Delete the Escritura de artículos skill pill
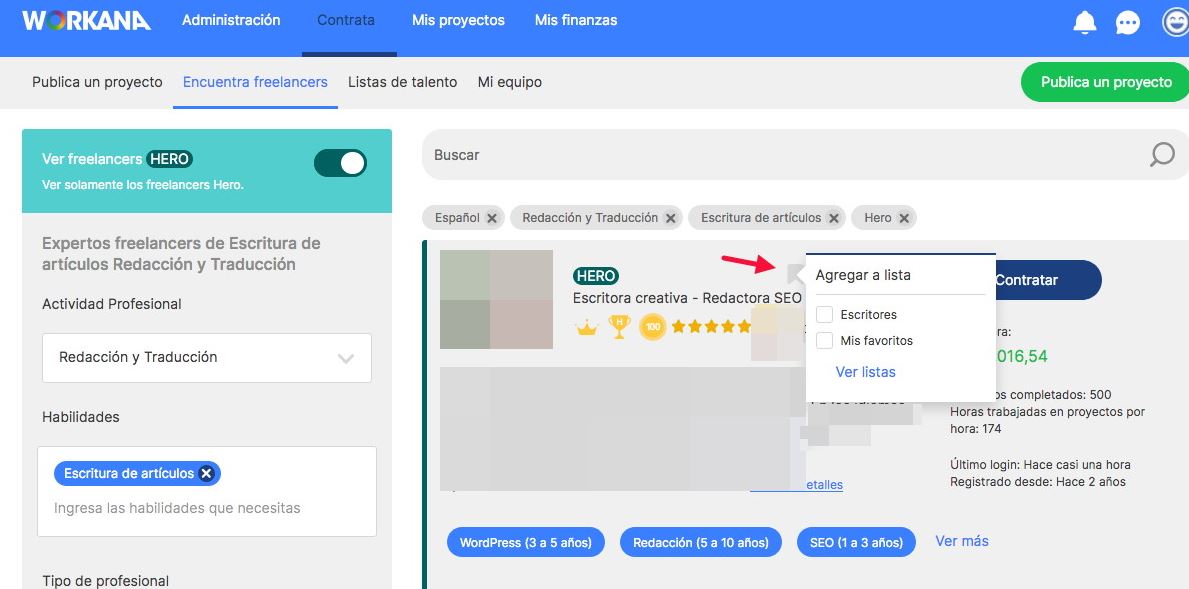The width and height of the screenshot is (1189, 589). coord(206,474)
